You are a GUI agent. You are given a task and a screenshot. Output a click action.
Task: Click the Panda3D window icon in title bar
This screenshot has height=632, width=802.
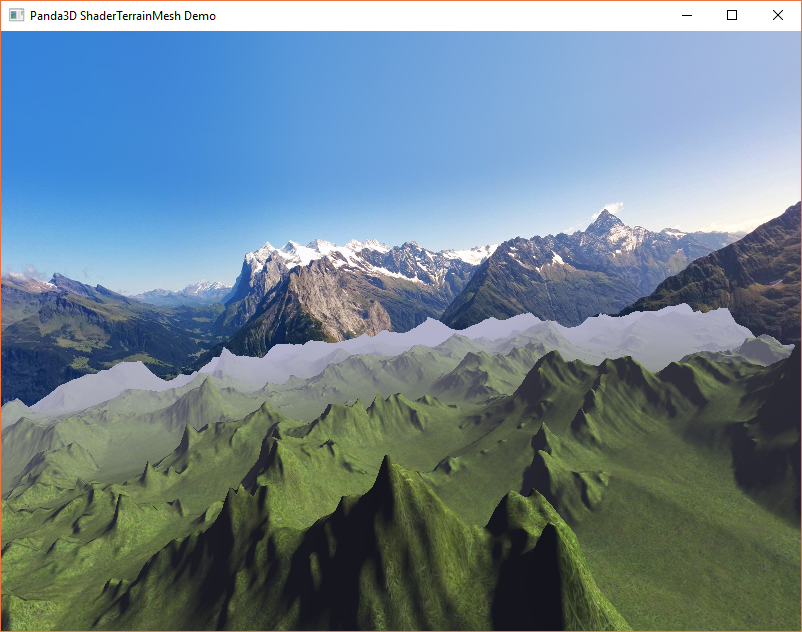click(x=16, y=16)
